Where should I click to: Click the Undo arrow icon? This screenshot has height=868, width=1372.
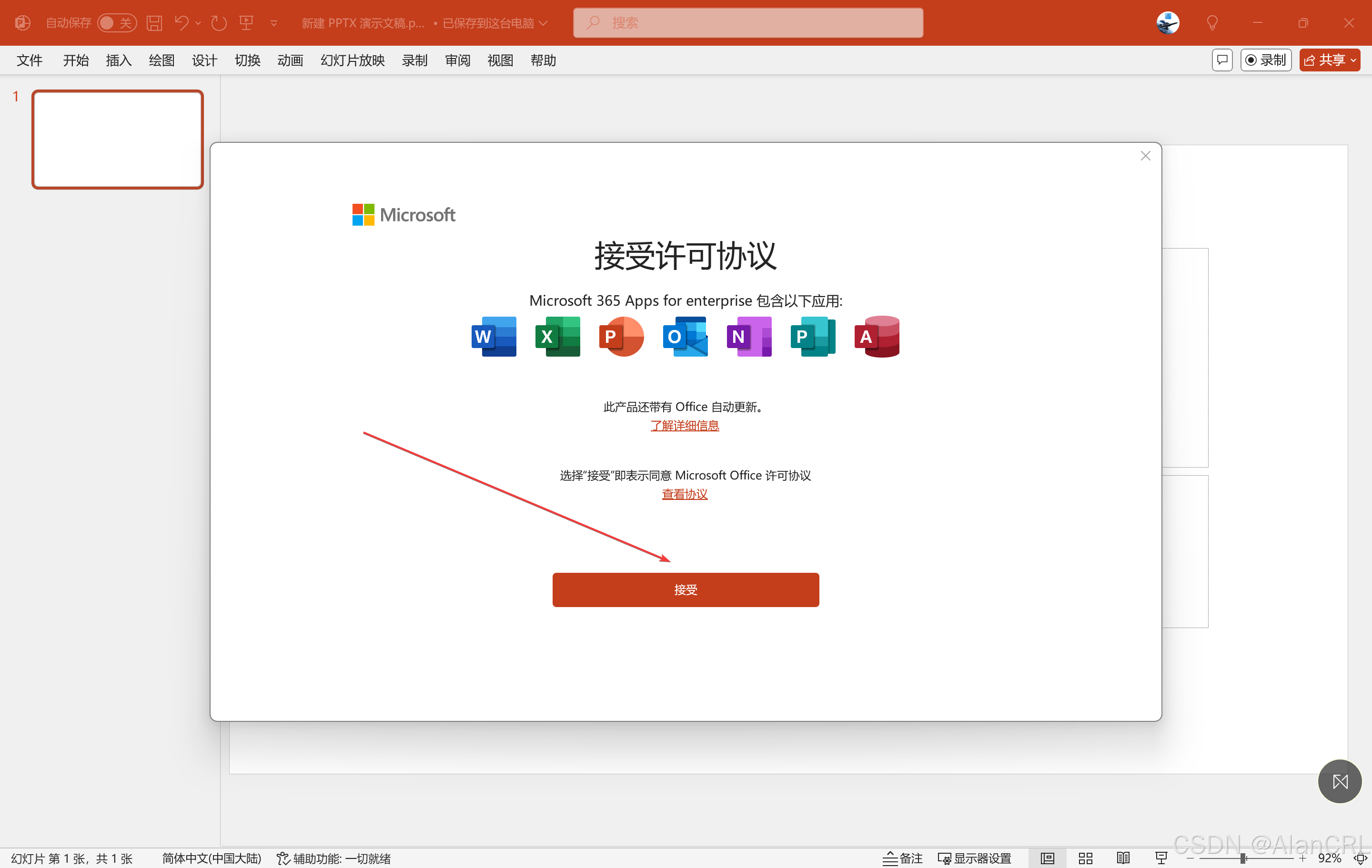[182, 23]
